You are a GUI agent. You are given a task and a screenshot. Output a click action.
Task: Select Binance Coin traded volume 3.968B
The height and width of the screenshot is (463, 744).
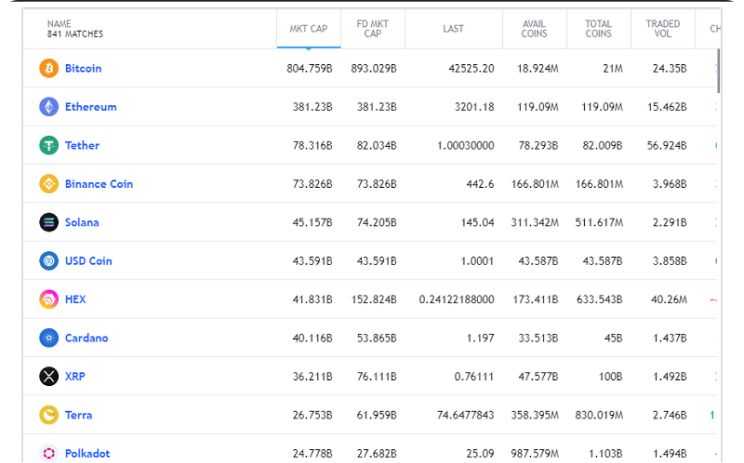coord(670,184)
